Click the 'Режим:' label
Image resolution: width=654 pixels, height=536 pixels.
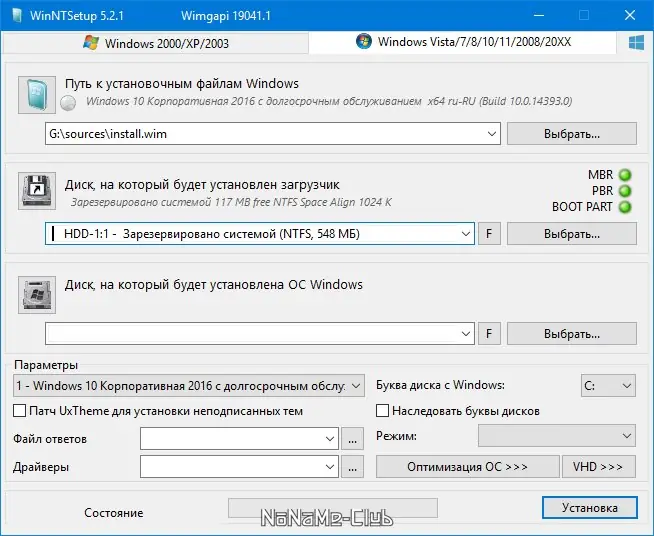(x=396, y=436)
